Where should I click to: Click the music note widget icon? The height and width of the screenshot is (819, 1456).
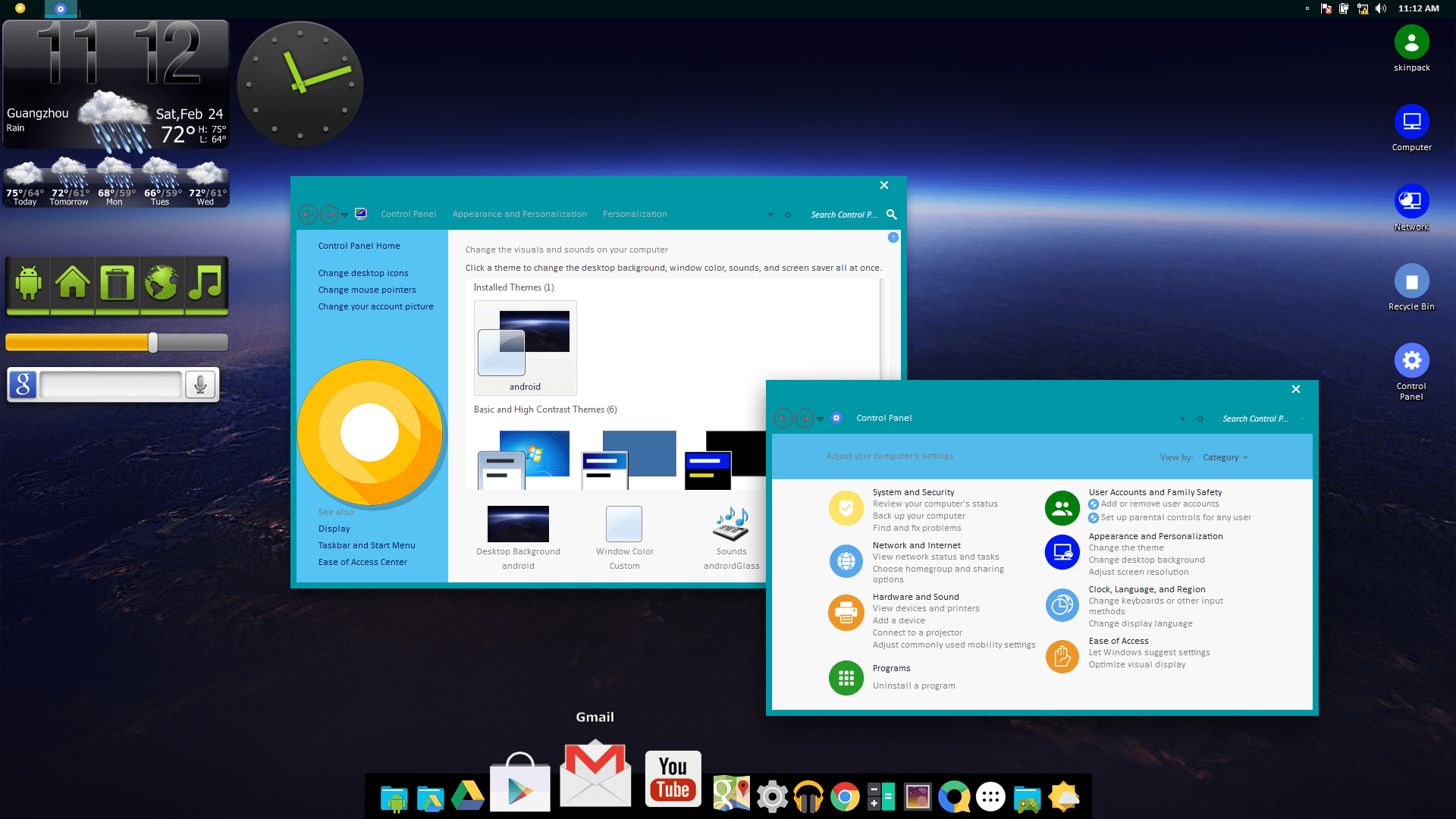[206, 284]
